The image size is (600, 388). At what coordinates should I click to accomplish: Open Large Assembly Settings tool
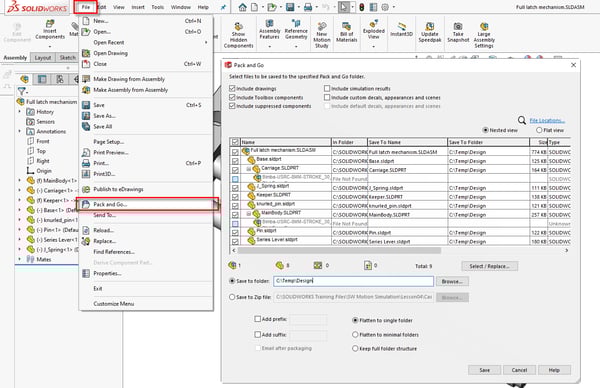(484, 34)
